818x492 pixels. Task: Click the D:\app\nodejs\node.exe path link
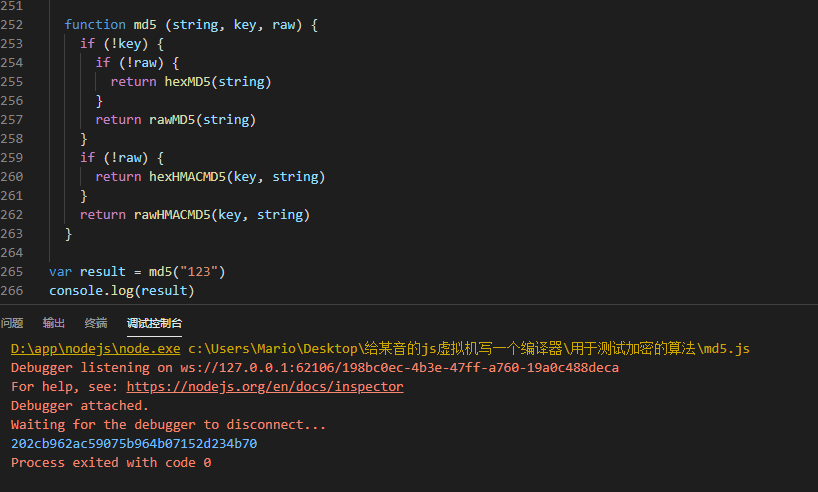click(x=95, y=349)
